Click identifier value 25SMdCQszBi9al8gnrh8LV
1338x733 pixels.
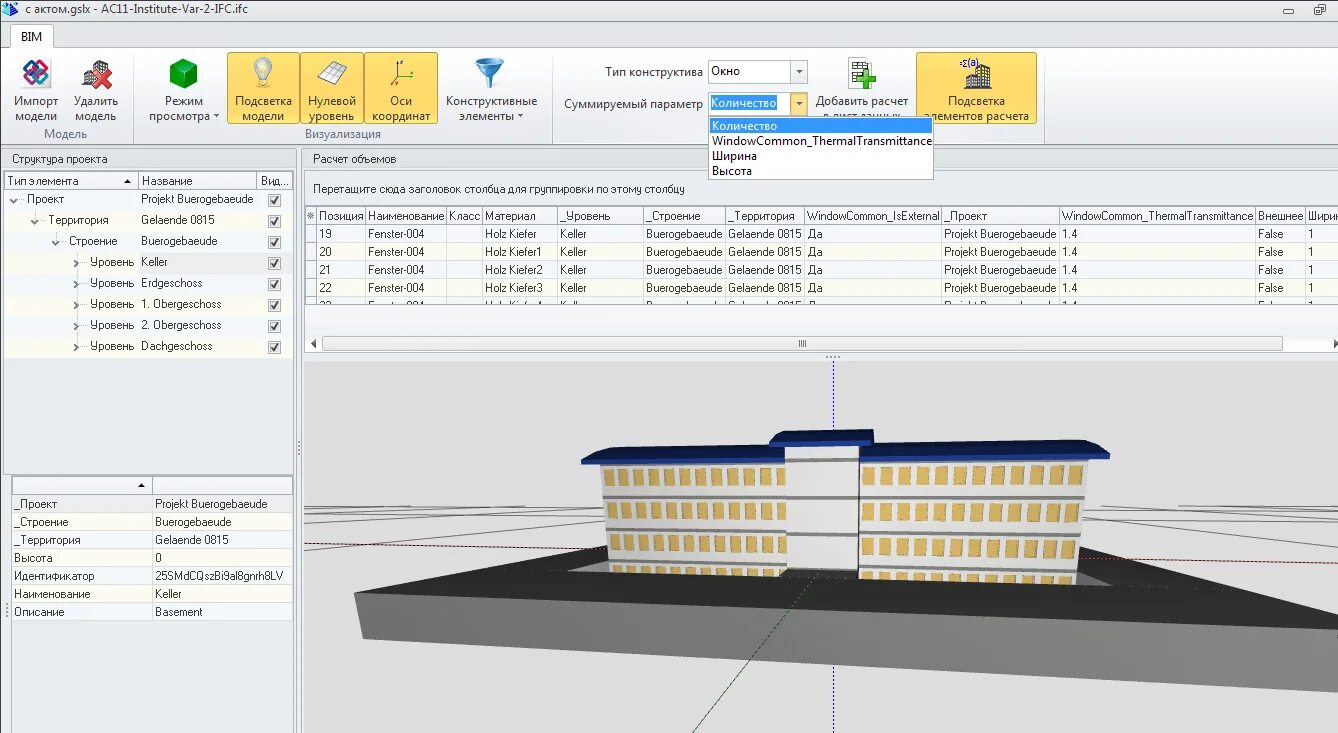[222, 576]
